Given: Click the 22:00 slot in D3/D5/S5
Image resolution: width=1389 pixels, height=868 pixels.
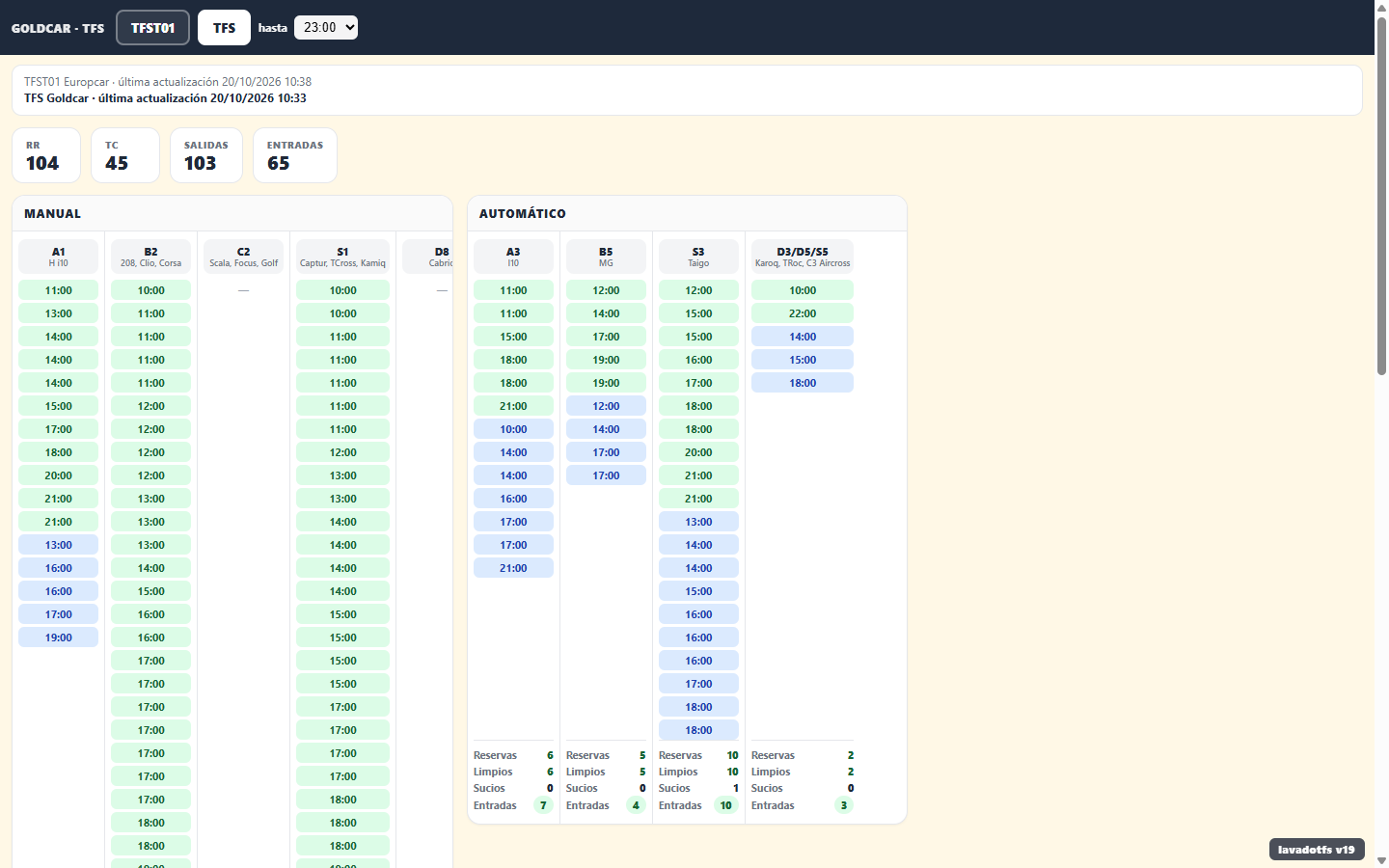Looking at the screenshot, I should [x=803, y=313].
